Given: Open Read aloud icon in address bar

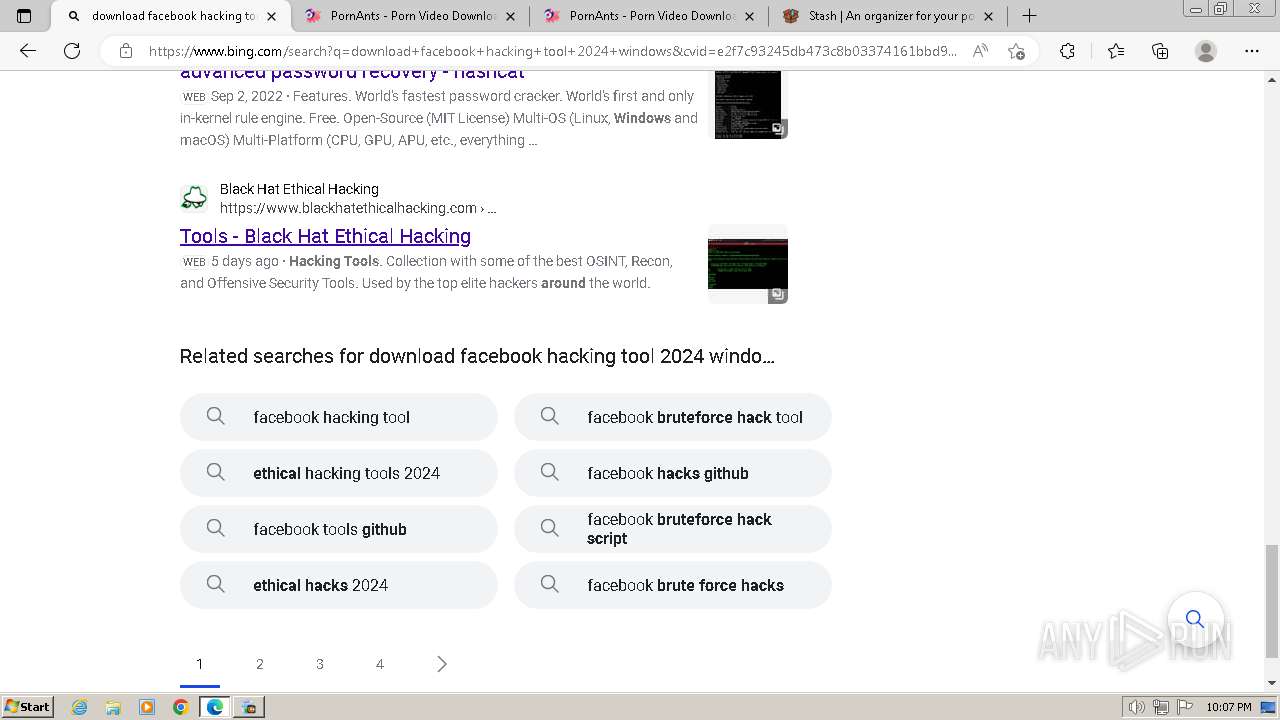Looking at the screenshot, I should 980,51.
